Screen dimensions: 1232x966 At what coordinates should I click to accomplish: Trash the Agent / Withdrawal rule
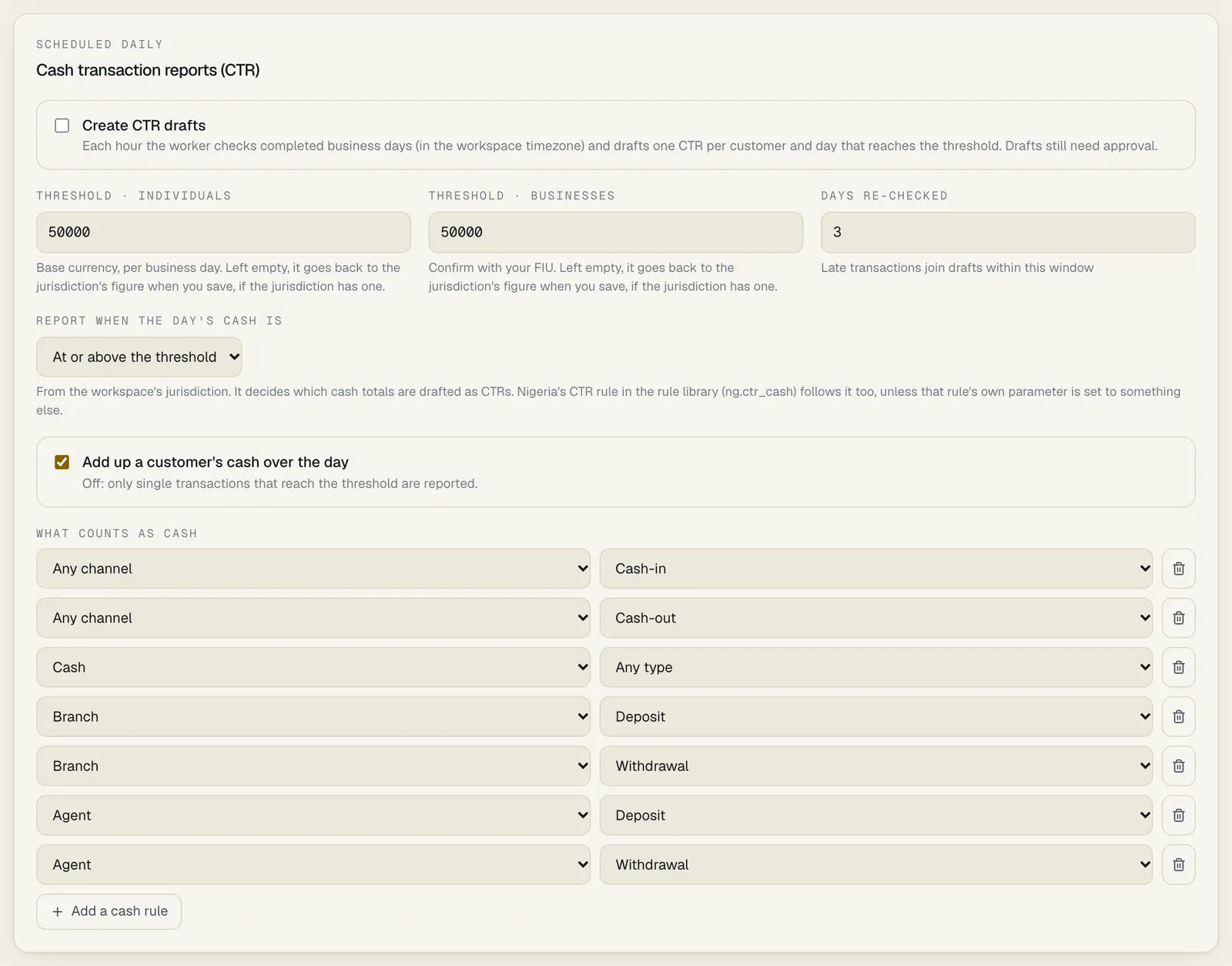click(x=1178, y=864)
